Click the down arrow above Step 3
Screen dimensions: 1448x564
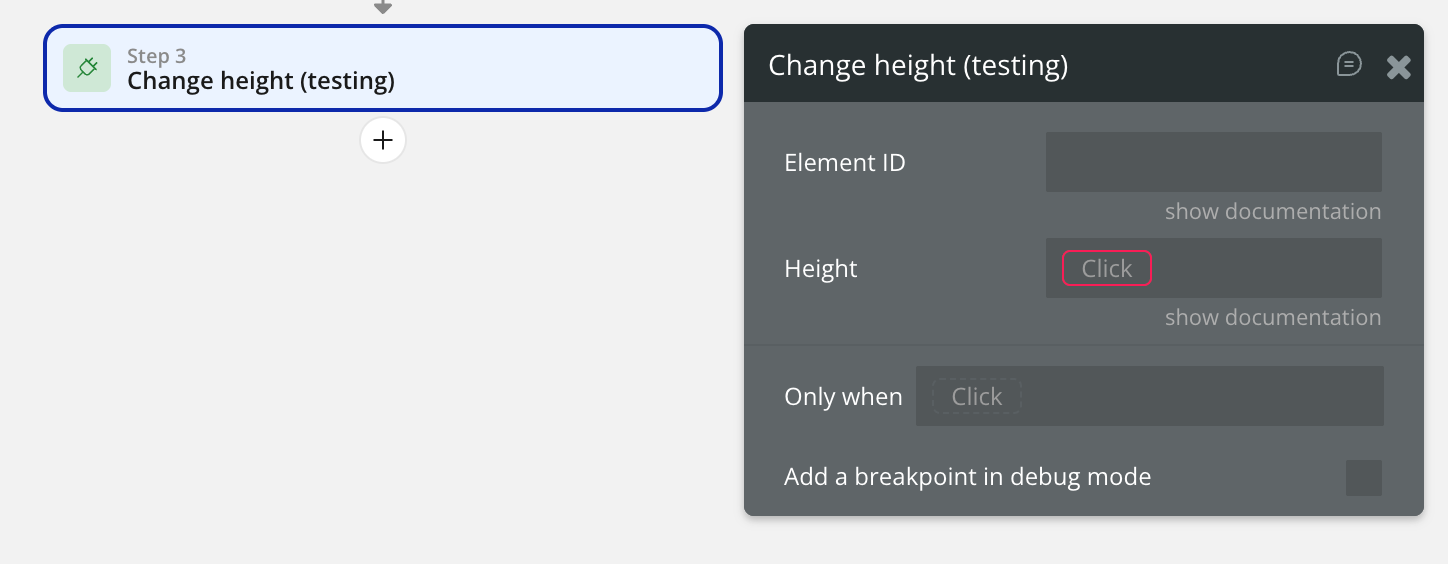(x=383, y=7)
